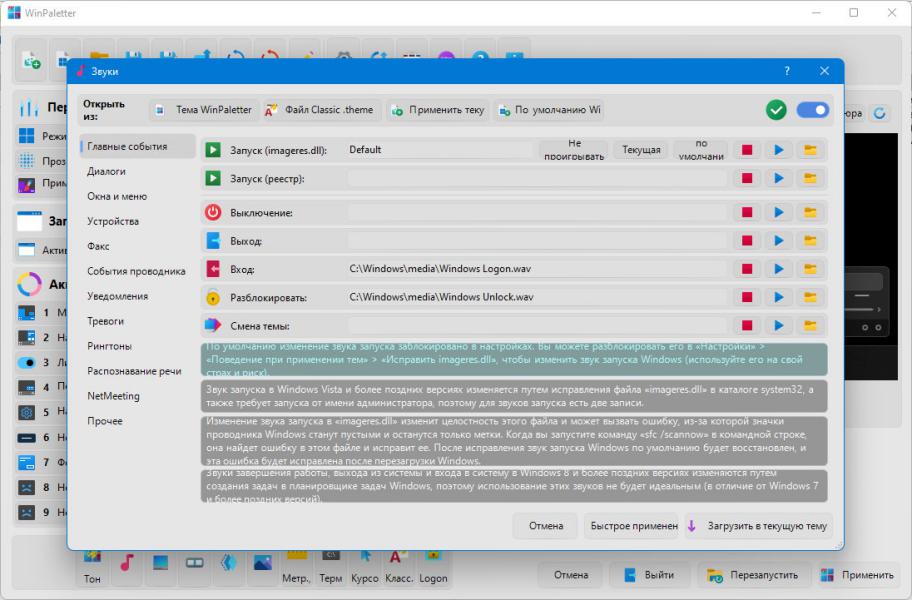This screenshot has width=912, height=600.
Task: Click the Вход sound path field
Action: (536, 269)
